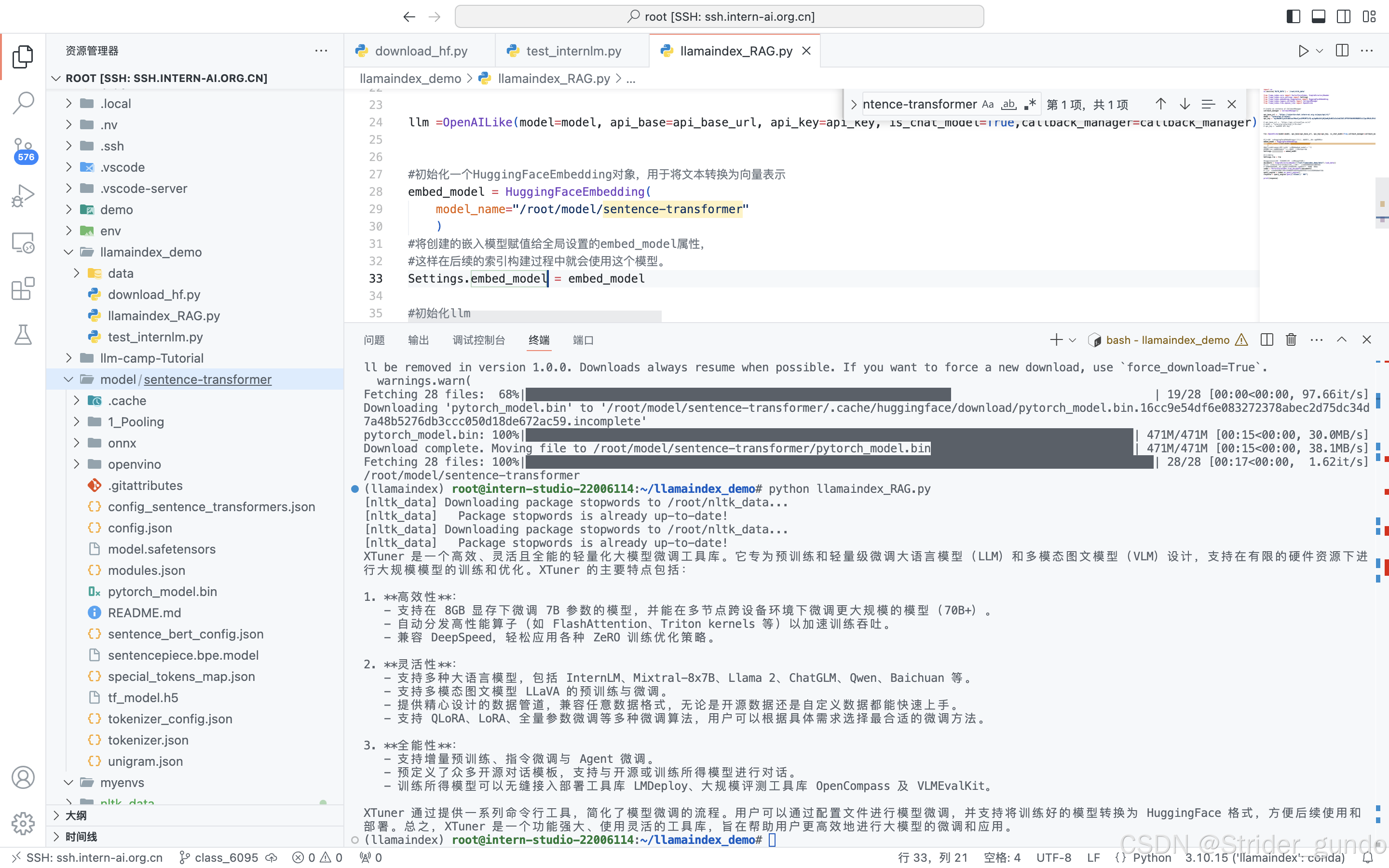Open pytorch_model.bin in the explorer
Image resolution: width=1389 pixels, height=868 pixels.
point(162,591)
